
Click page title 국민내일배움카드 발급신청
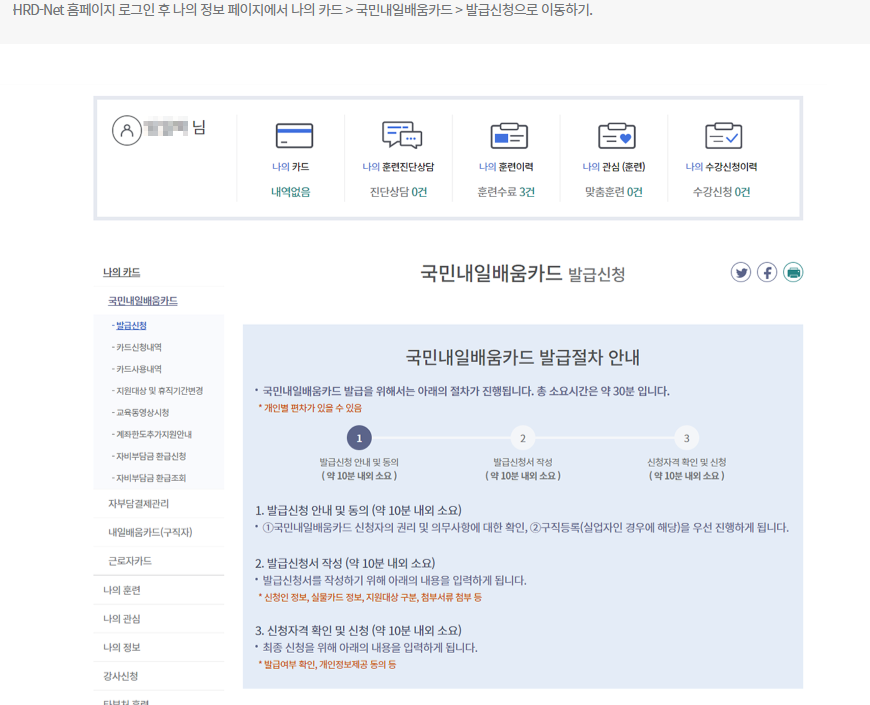pyautogui.click(x=523, y=273)
